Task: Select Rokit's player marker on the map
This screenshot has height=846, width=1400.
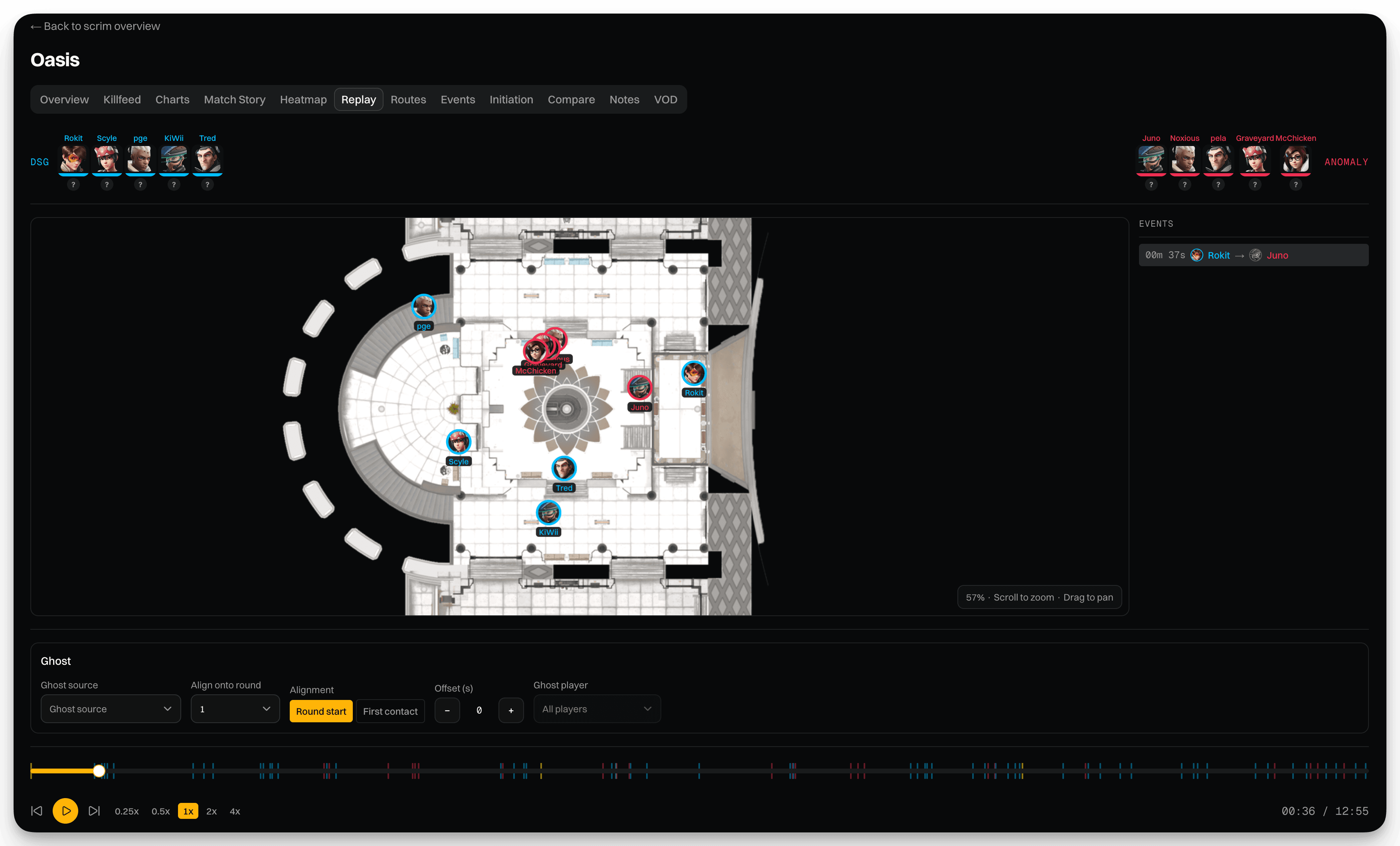Action: [694, 373]
